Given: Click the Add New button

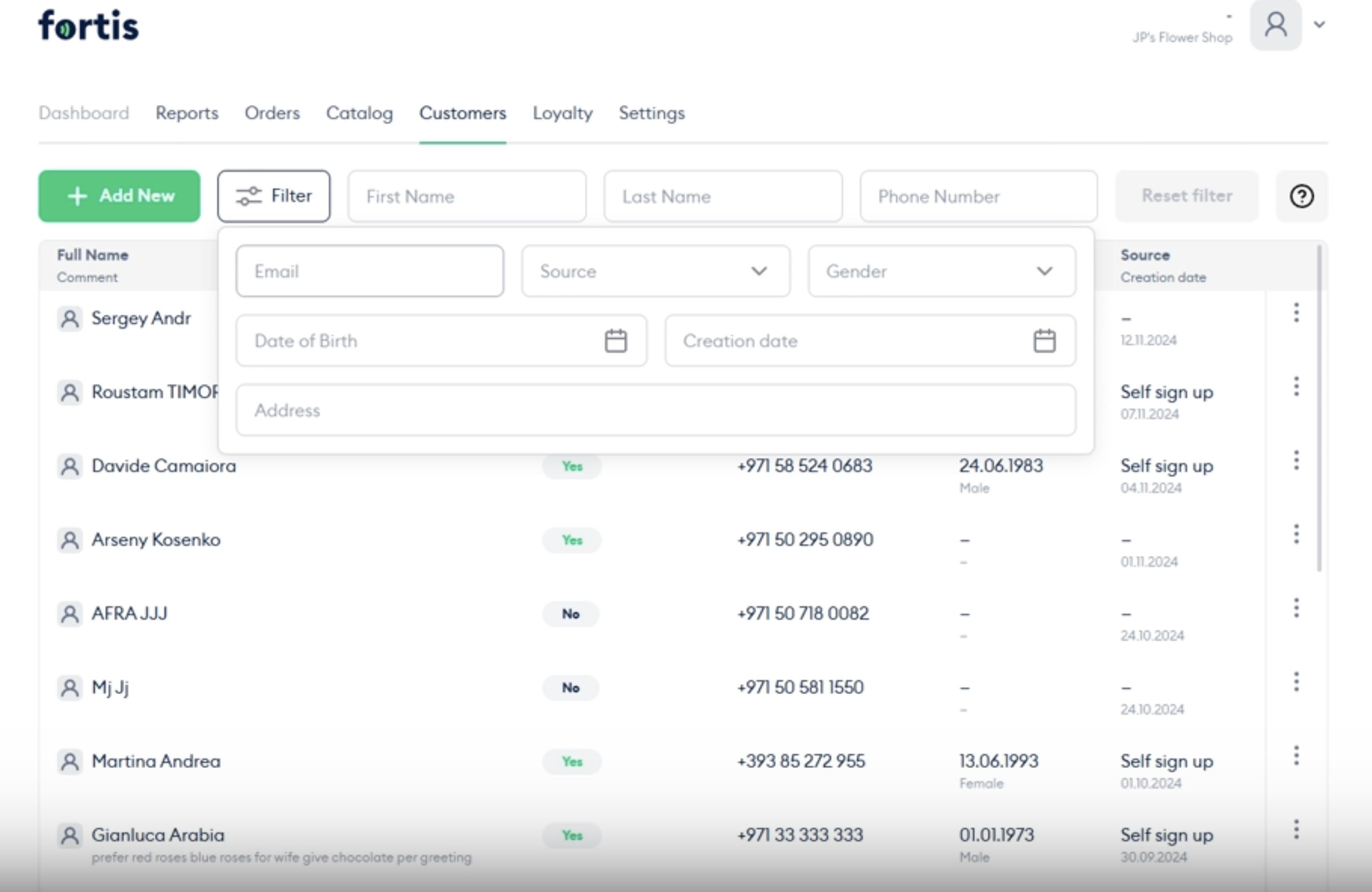Looking at the screenshot, I should pyautogui.click(x=119, y=196).
